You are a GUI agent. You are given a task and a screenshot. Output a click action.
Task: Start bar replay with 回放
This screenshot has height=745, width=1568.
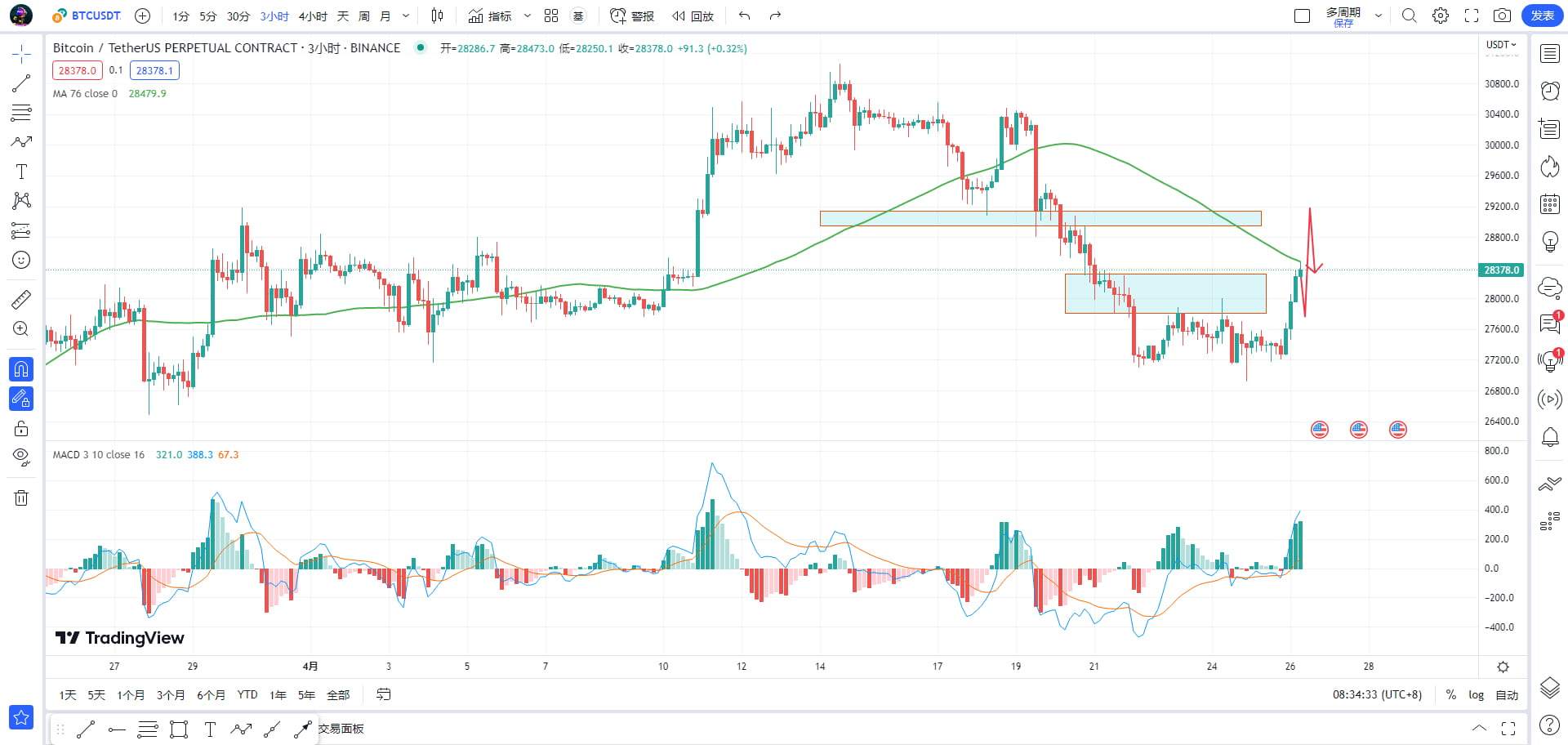click(693, 16)
